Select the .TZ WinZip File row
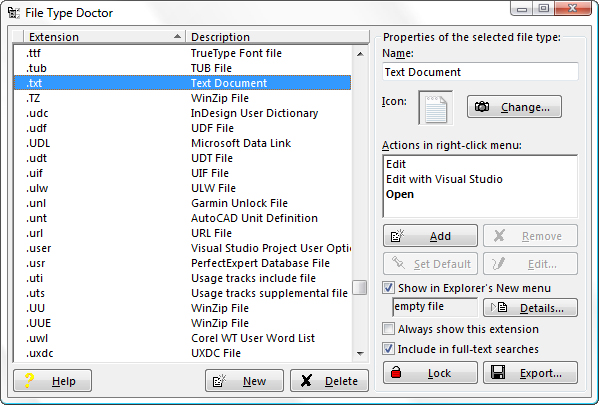Image resolution: width=599 pixels, height=405 pixels. [x=182, y=98]
